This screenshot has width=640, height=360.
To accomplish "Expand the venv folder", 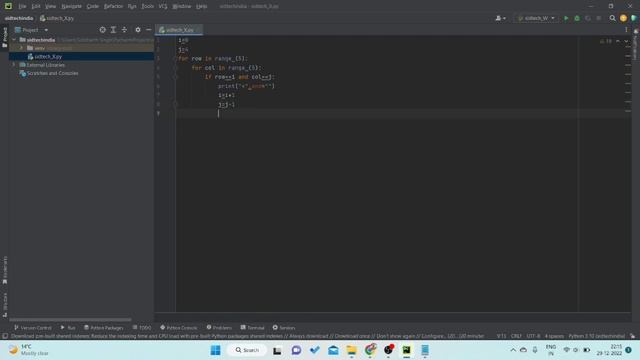I will coord(22,48).
